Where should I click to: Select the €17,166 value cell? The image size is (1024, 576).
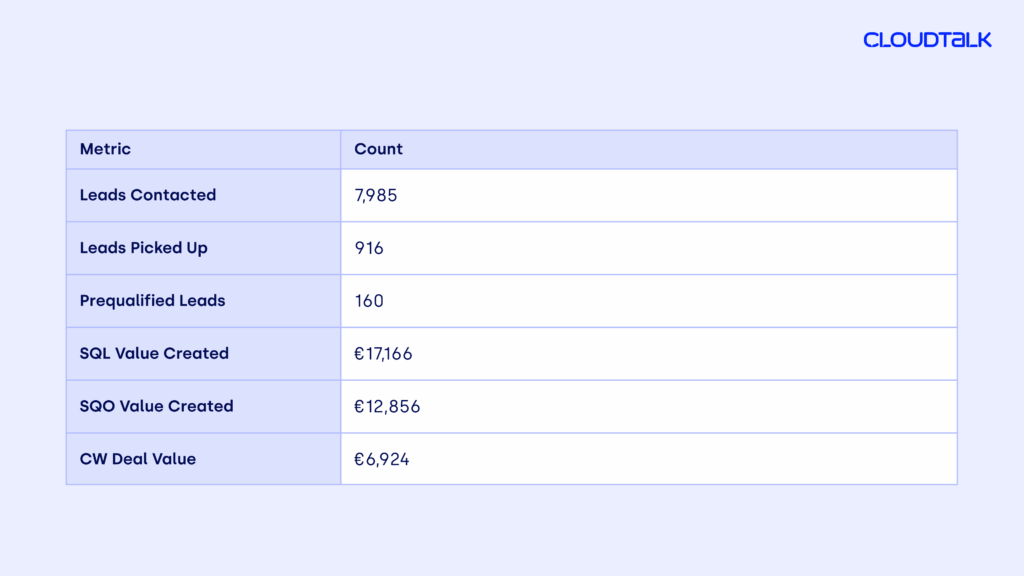click(x=383, y=353)
